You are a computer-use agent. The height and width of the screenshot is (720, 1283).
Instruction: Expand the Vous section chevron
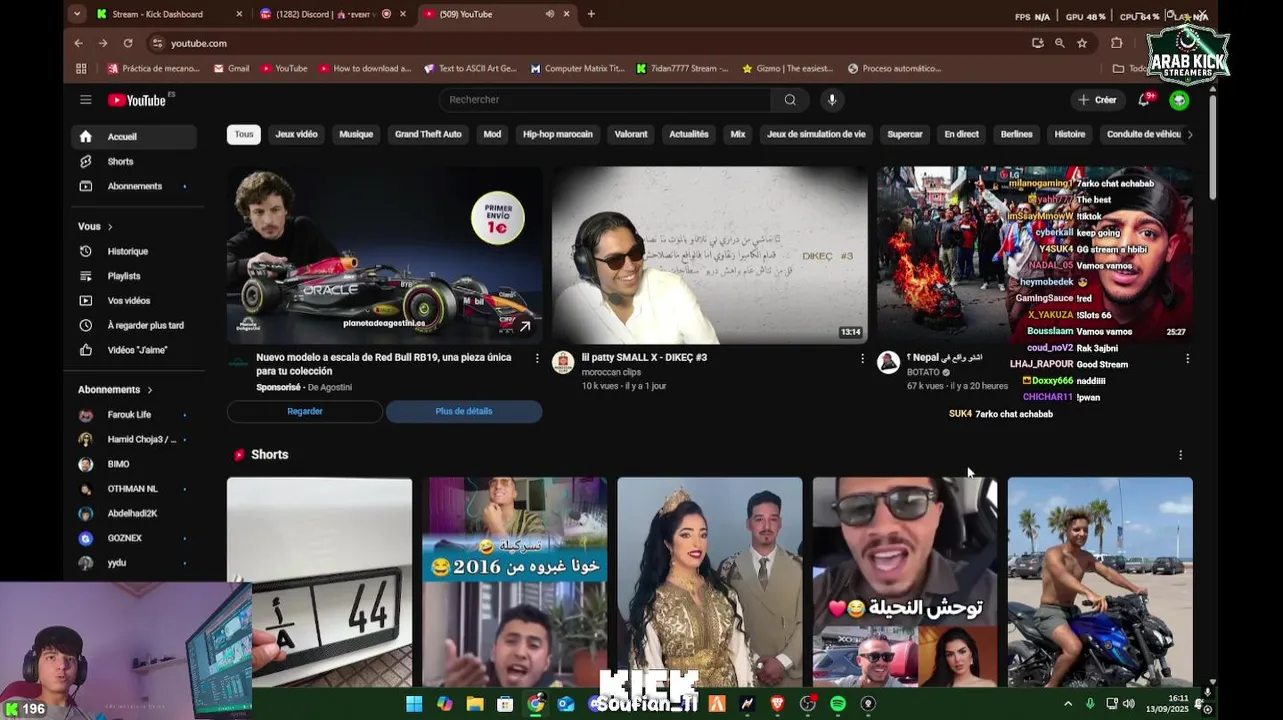click(x=110, y=227)
